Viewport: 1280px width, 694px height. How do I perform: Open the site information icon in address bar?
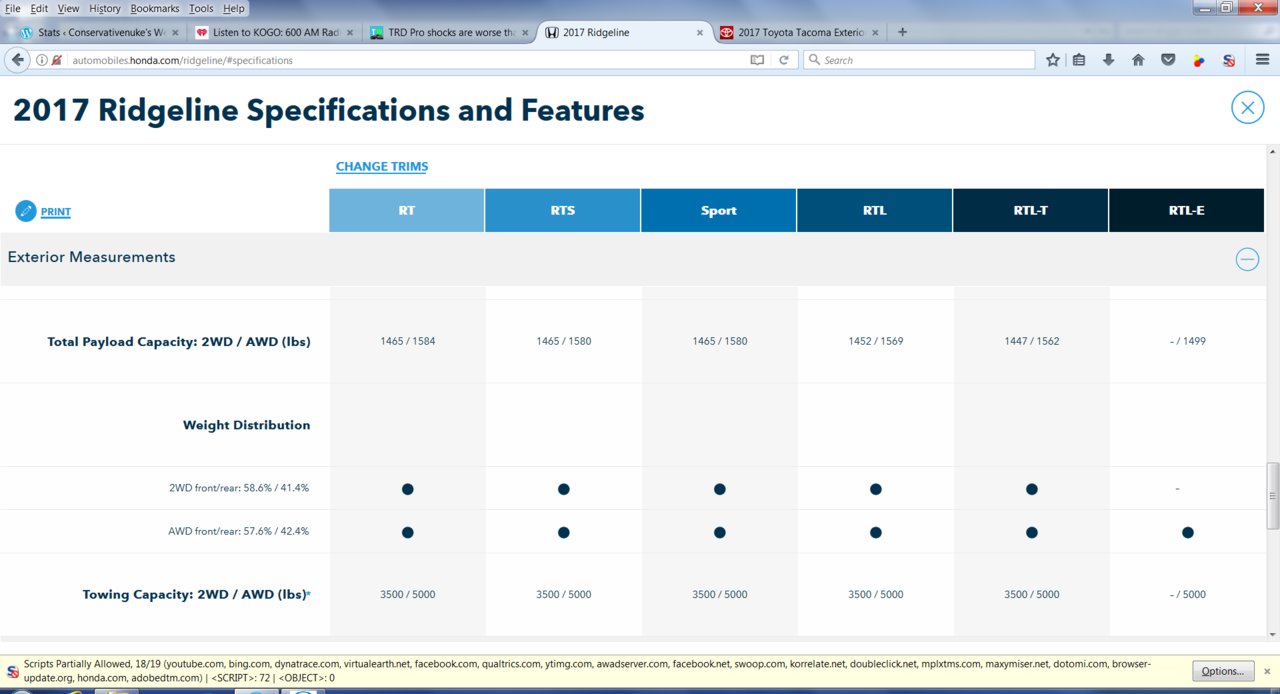click(x=42, y=60)
